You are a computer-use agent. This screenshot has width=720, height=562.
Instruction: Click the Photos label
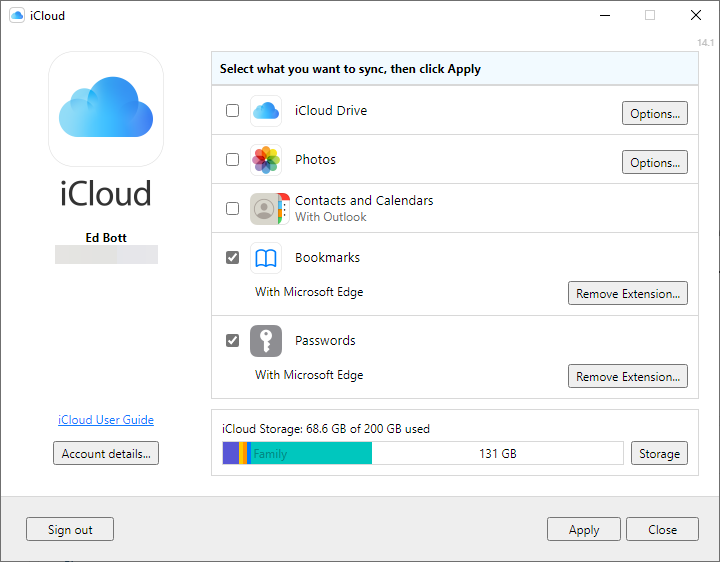[315, 160]
